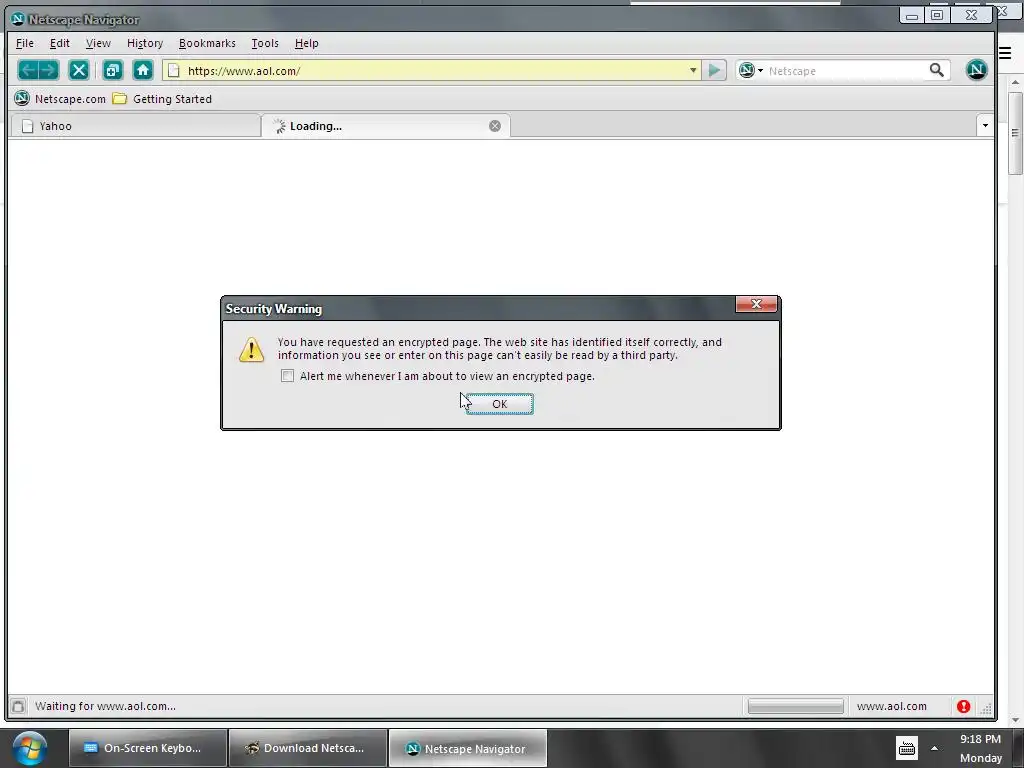Open the View menu

point(98,43)
